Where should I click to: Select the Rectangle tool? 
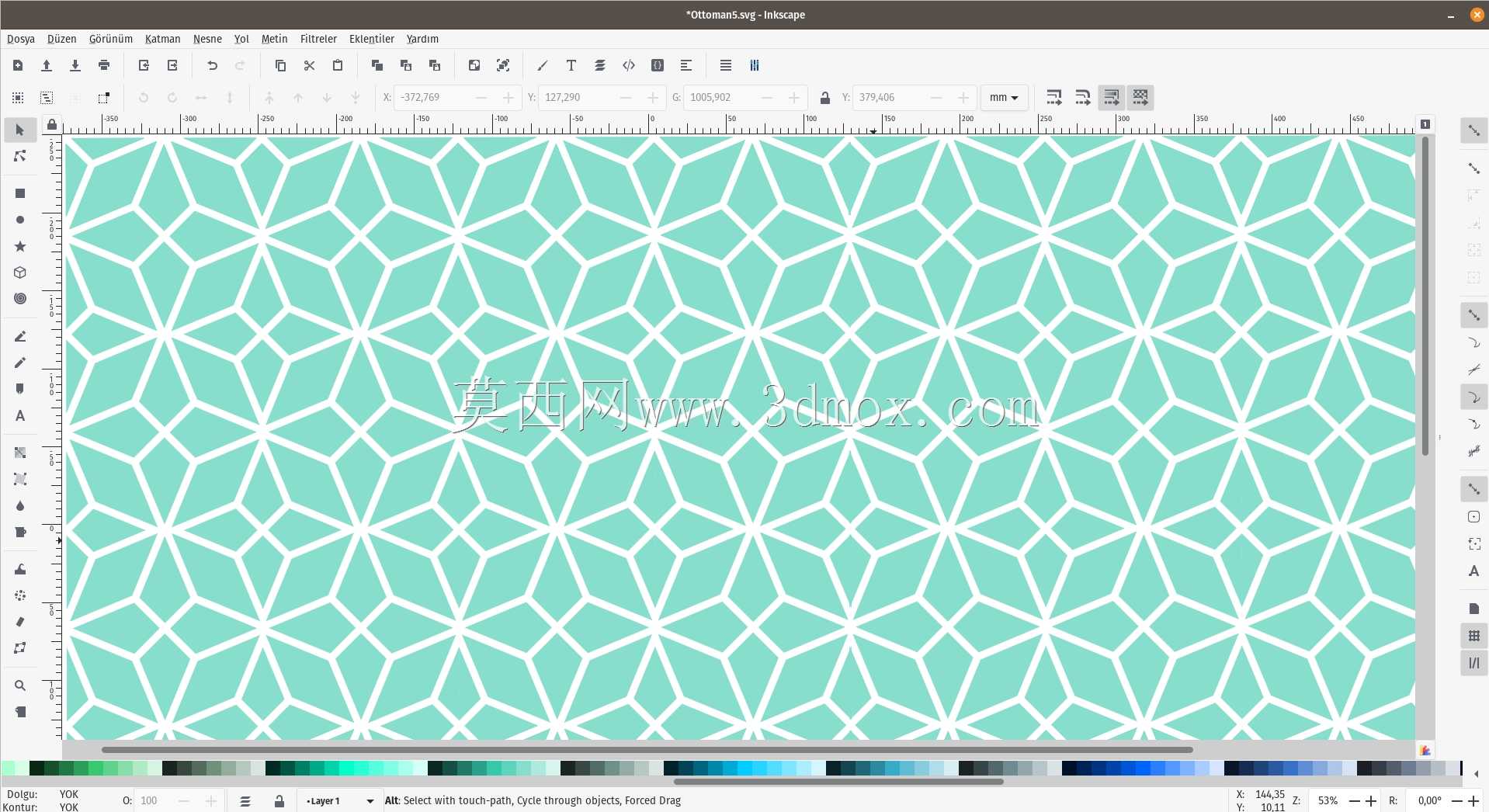tap(20, 193)
